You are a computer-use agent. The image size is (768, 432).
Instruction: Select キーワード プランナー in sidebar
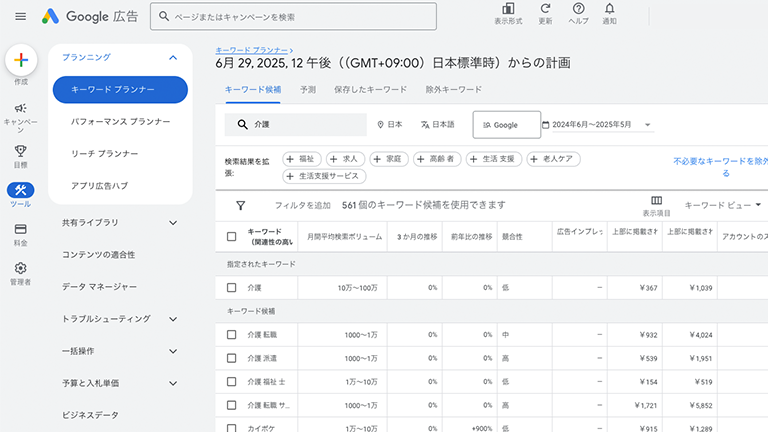120,90
